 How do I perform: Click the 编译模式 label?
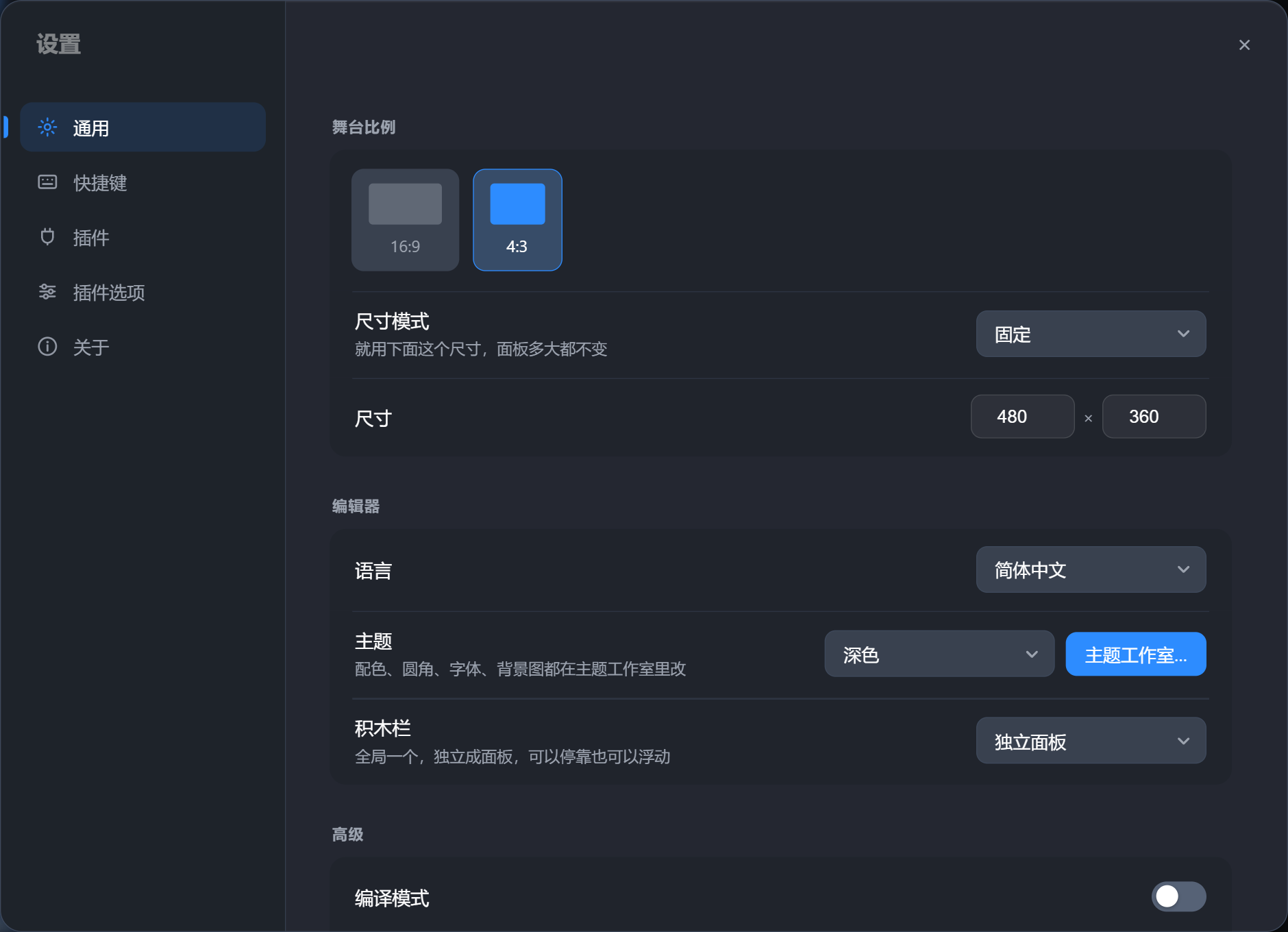coord(392,898)
